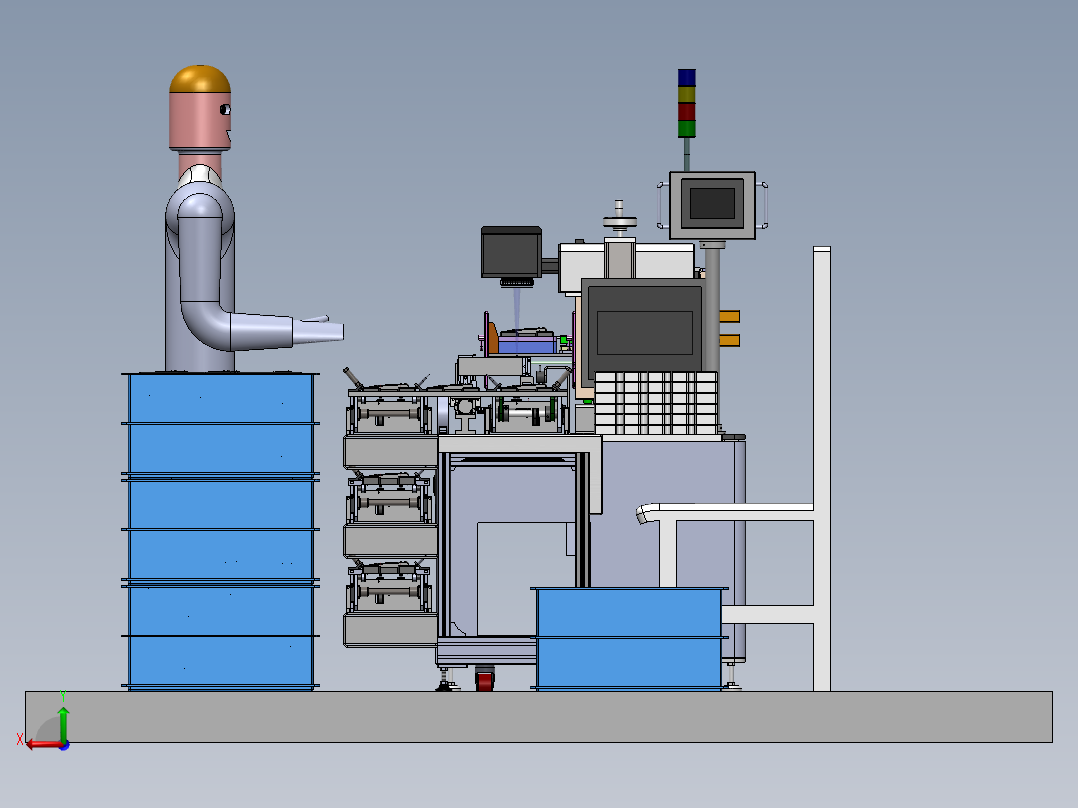Click the operator's outstretched hand
Image resolution: width=1078 pixels, height=808 pixels.
(318, 330)
